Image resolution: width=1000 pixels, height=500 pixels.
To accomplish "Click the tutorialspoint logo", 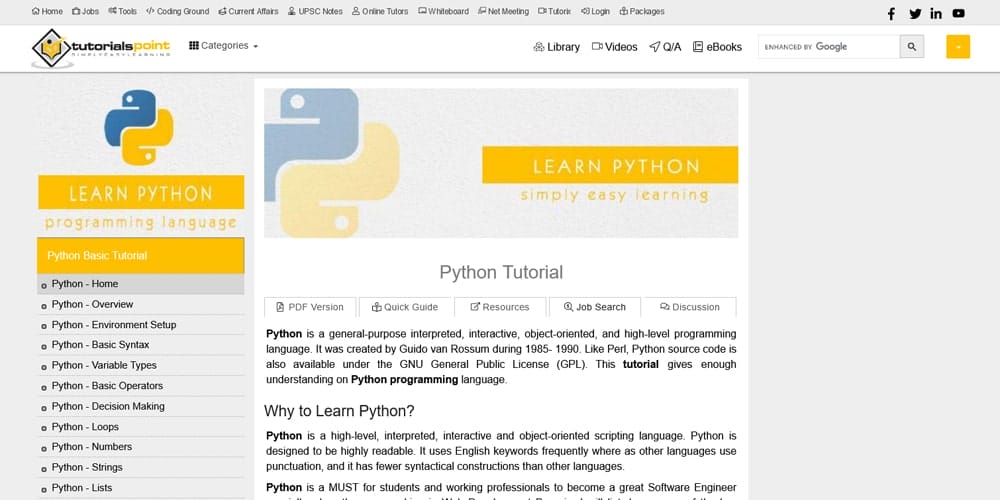I will tap(101, 47).
